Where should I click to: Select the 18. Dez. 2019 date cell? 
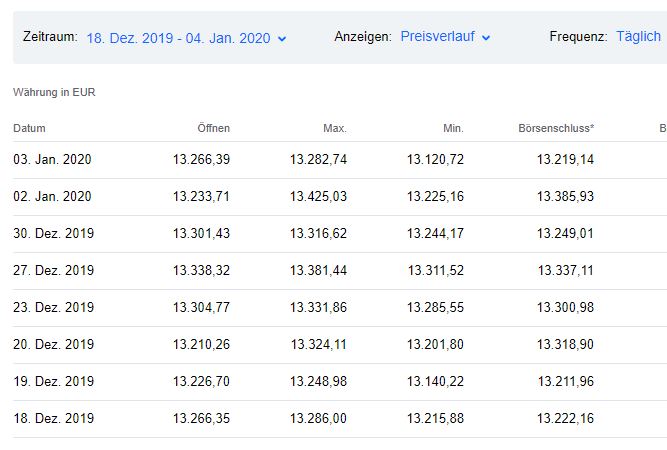coord(53,418)
